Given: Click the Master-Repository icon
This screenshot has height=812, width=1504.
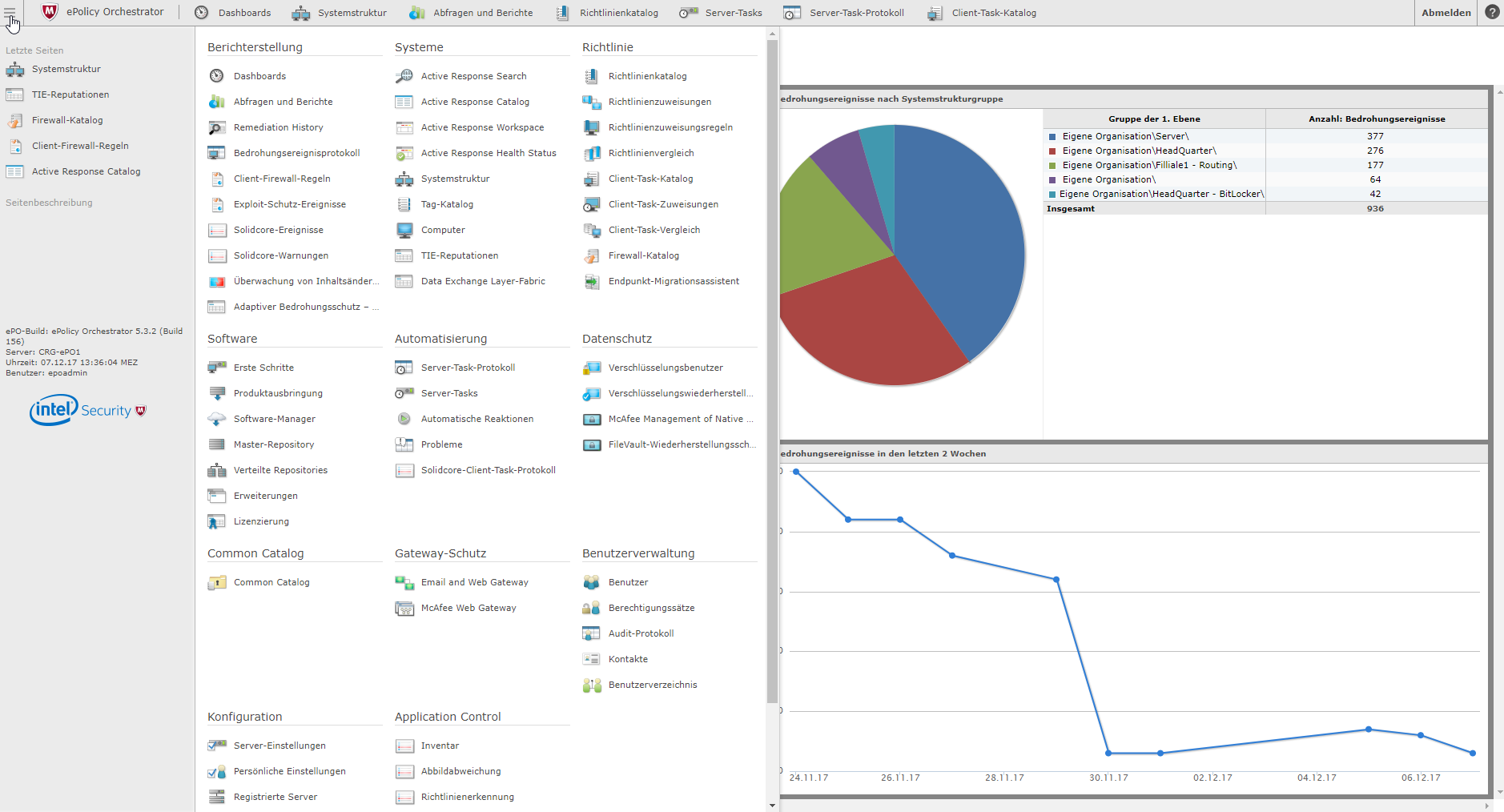Looking at the screenshot, I should (x=216, y=444).
